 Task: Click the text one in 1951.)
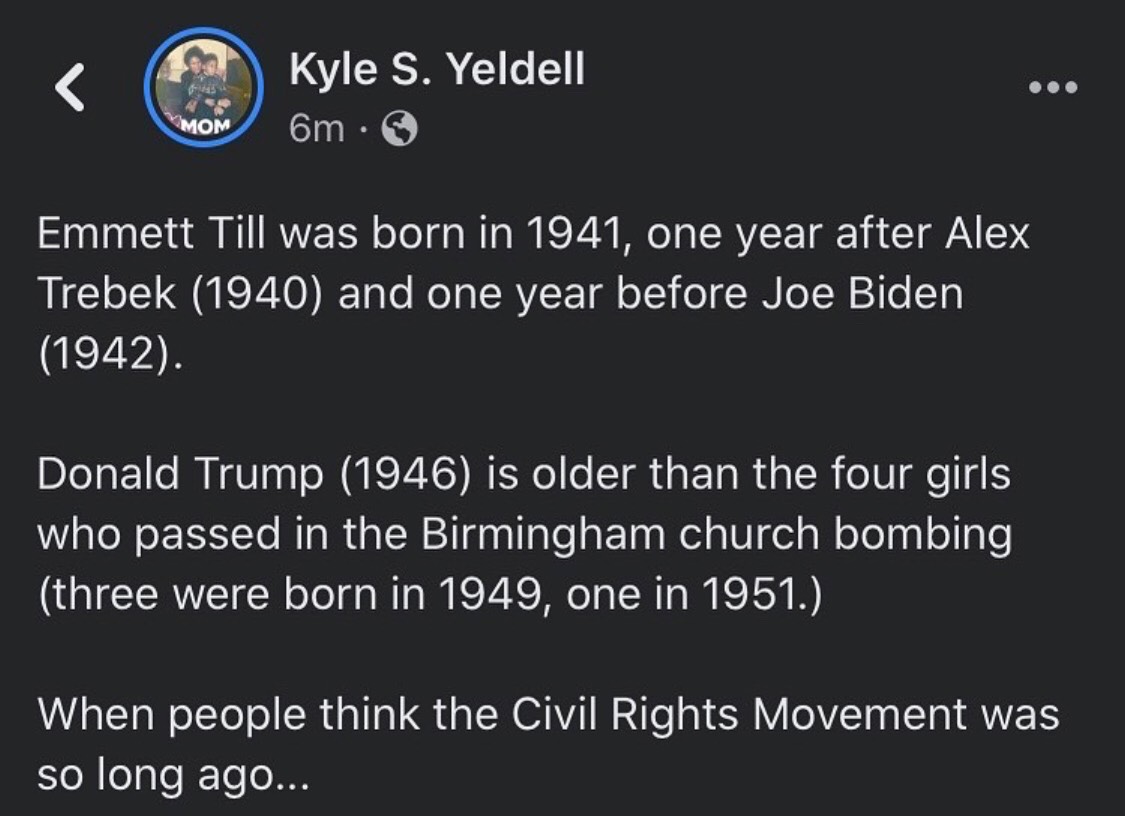694,595
